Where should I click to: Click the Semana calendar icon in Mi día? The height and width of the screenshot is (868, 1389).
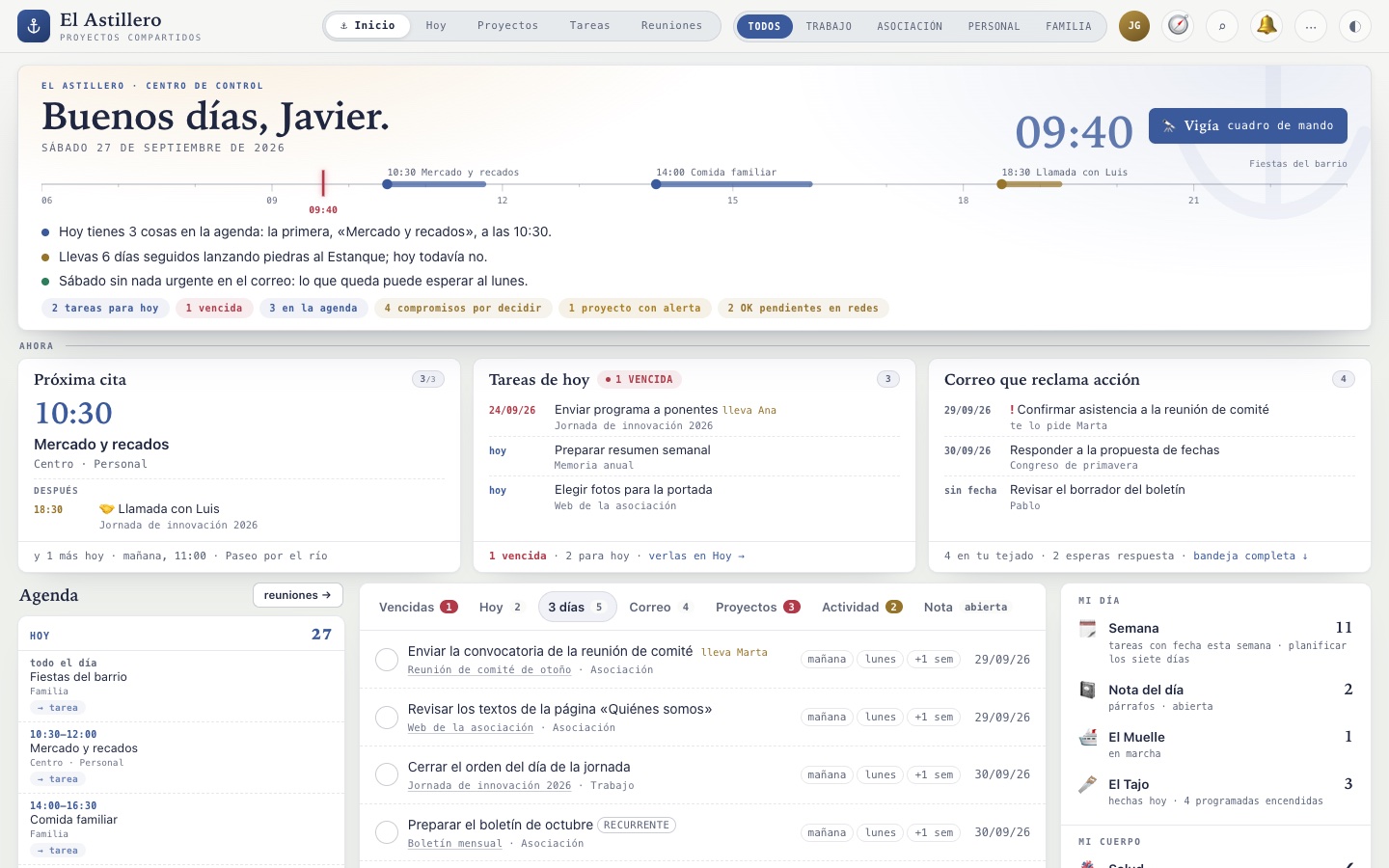[1088, 629]
